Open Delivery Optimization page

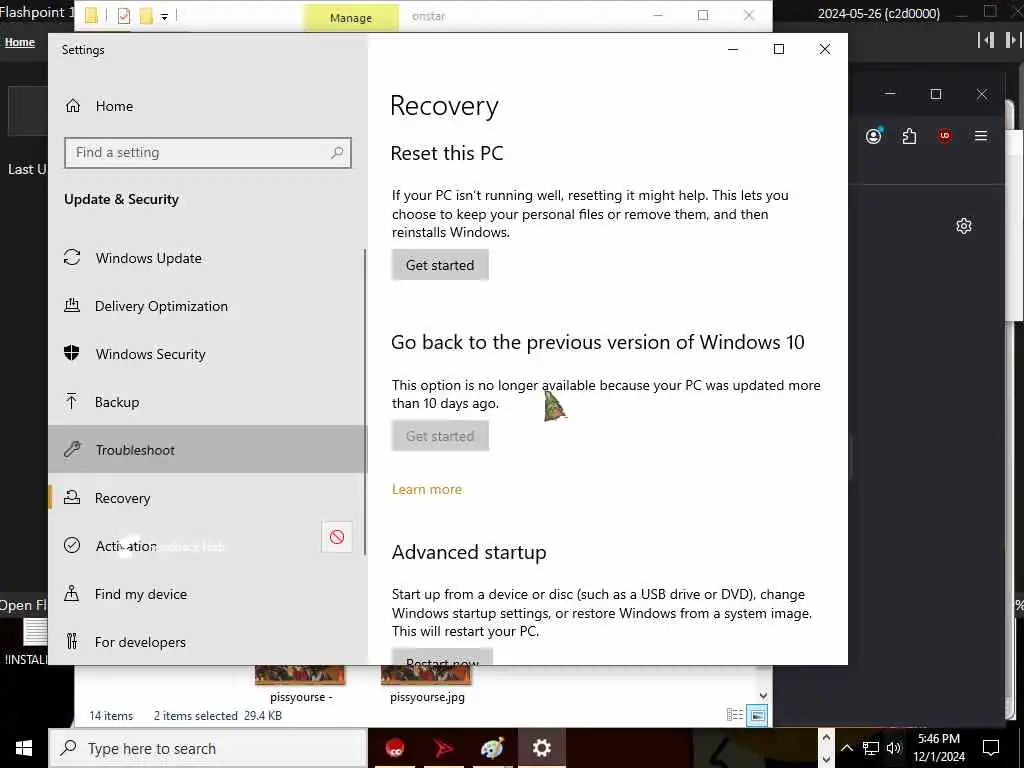207,306
